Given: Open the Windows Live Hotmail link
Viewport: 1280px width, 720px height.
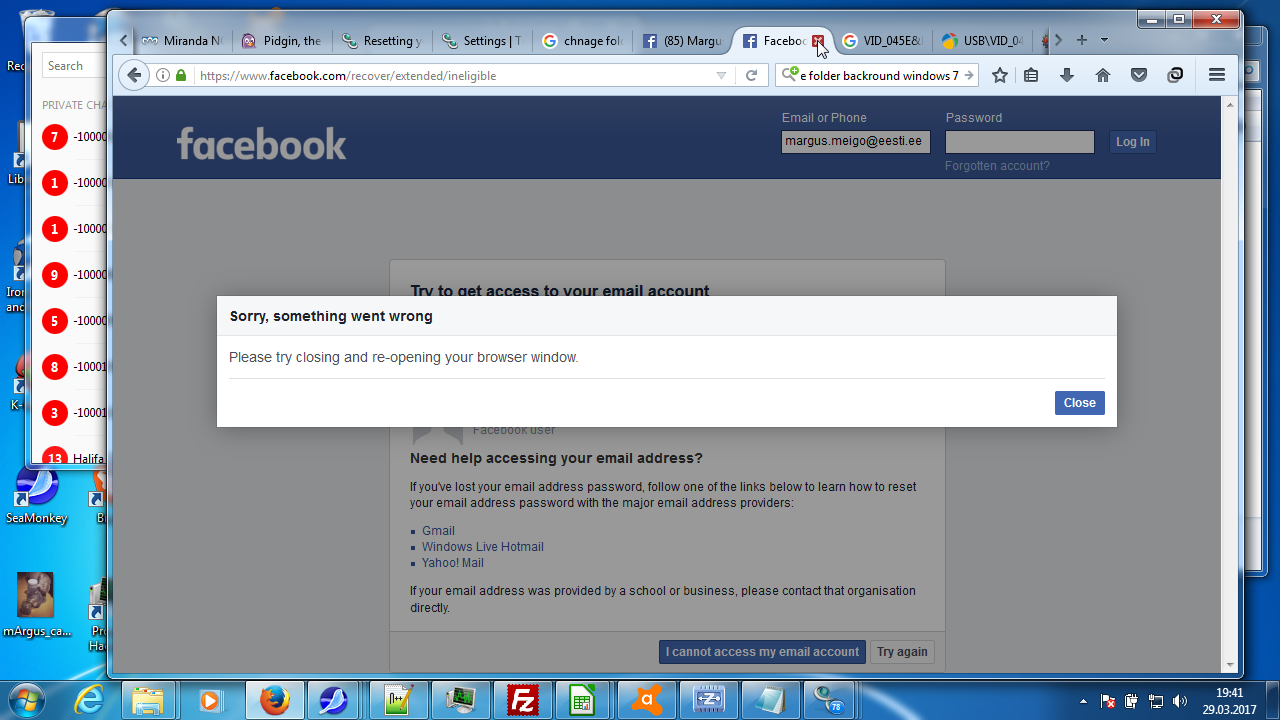Looking at the screenshot, I should tap(483, 547).
